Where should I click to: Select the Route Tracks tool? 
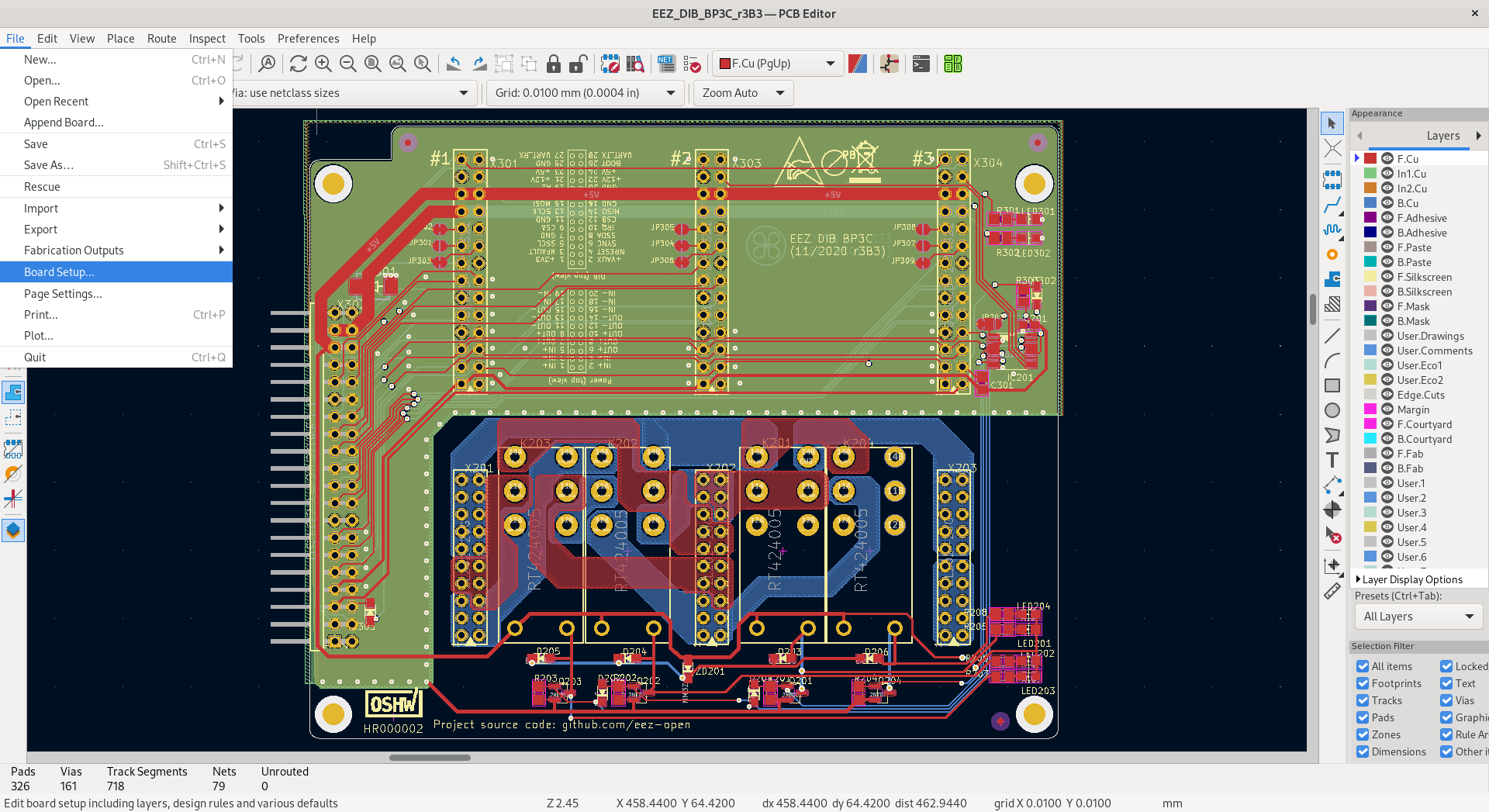tap(1332, 206)
